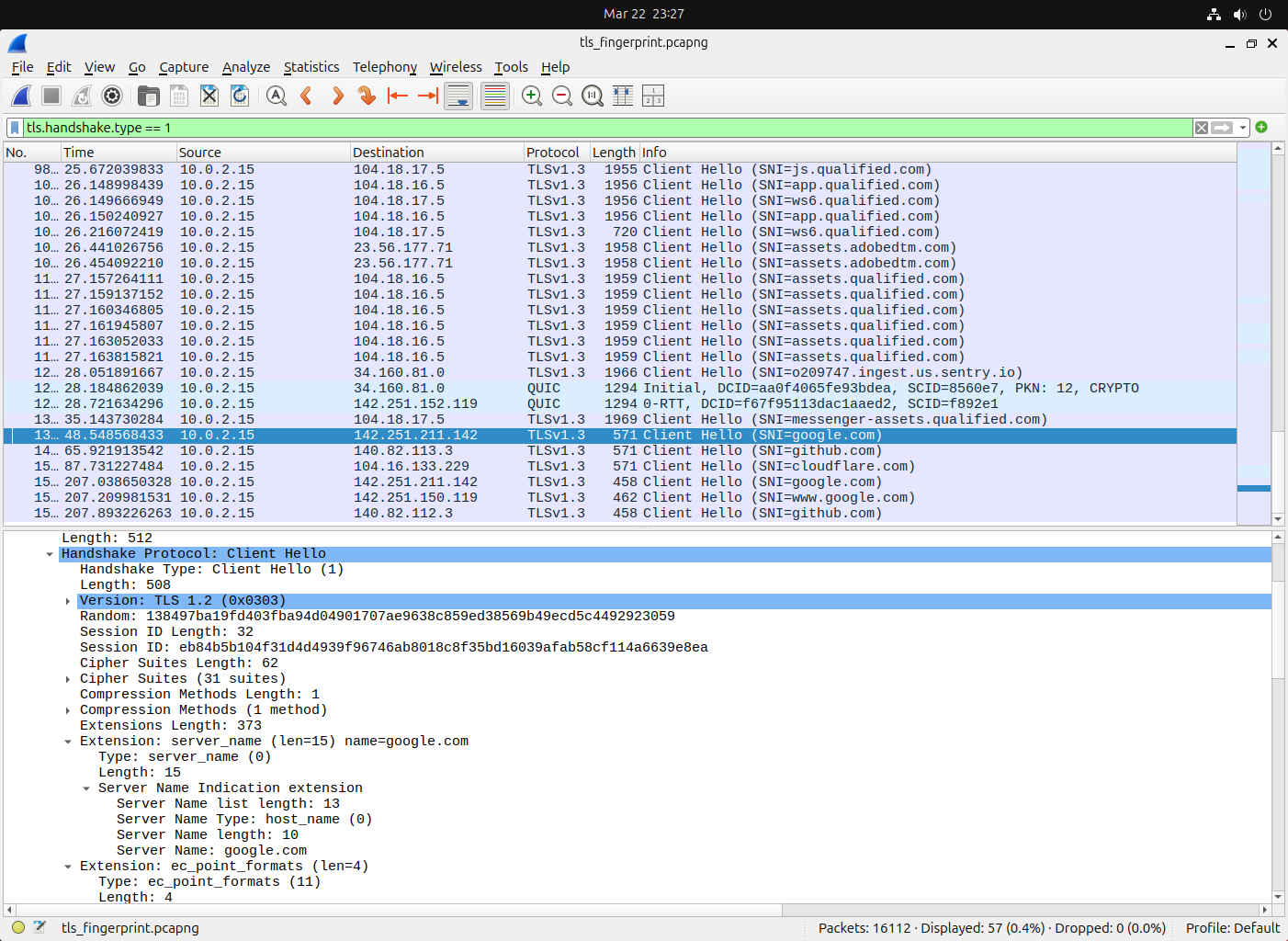Collapse the server_name extension node
Screen dimensions: 1288x941
(x=68, y=742)
